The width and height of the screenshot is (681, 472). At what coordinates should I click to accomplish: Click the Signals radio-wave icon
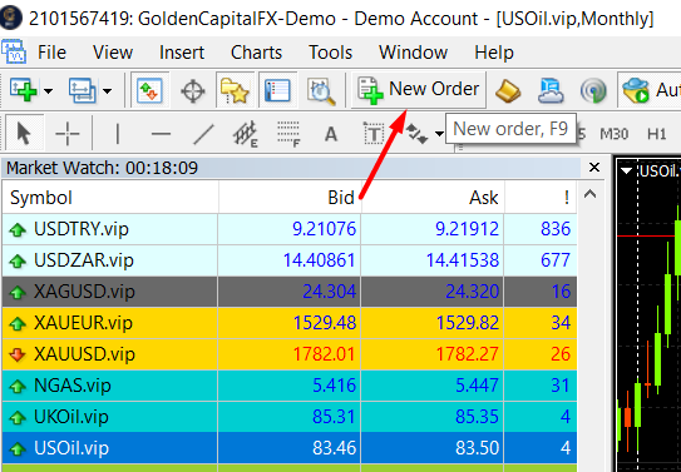pyautogui.click(x=593, y=91)
